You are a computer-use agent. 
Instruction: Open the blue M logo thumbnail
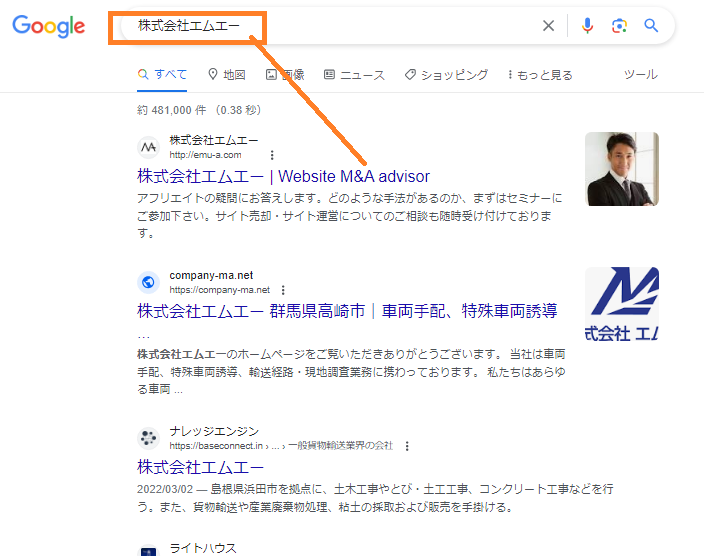[x=622, y=304]
